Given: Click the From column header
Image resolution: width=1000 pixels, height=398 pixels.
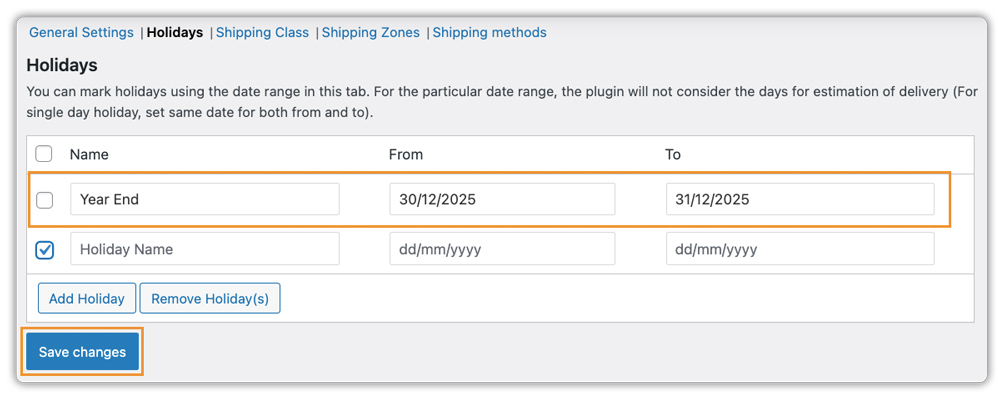Looking at the screenshot, I should (406, 154).
